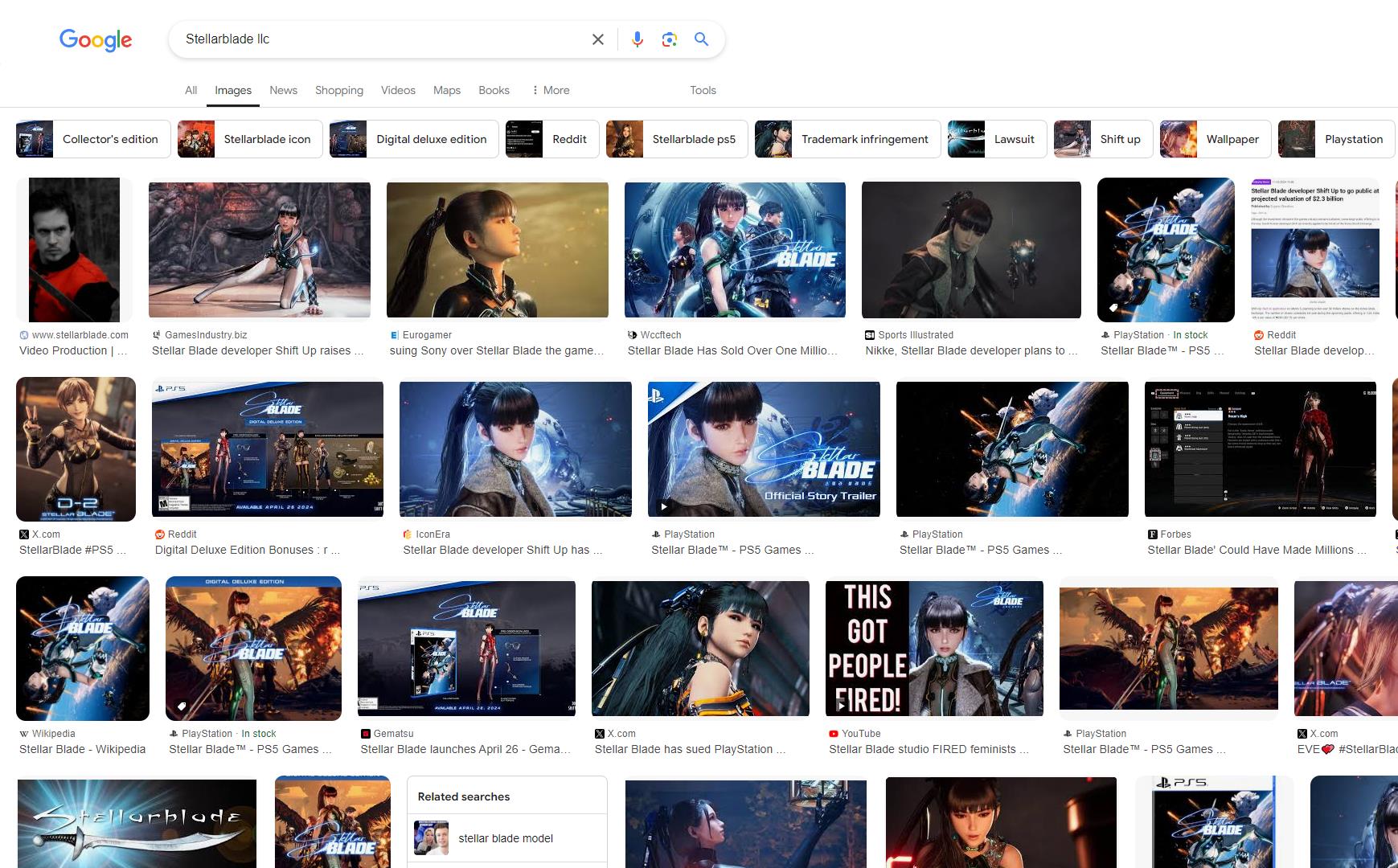Open the Eurogamer image thumbnail
Screen dimensions: 1398x868
[x=498, y=250]
